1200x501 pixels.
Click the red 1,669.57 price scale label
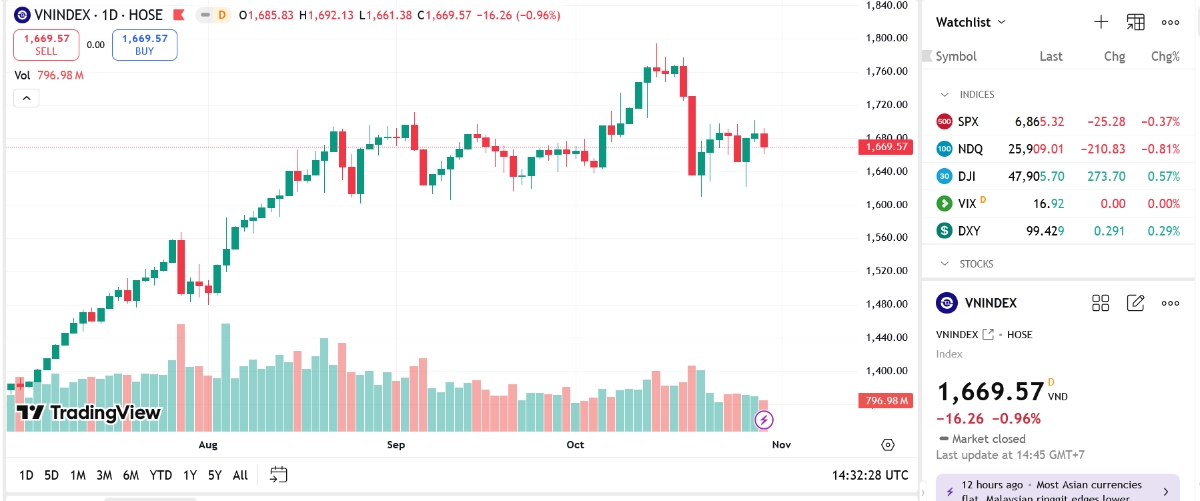coord(886,147)
